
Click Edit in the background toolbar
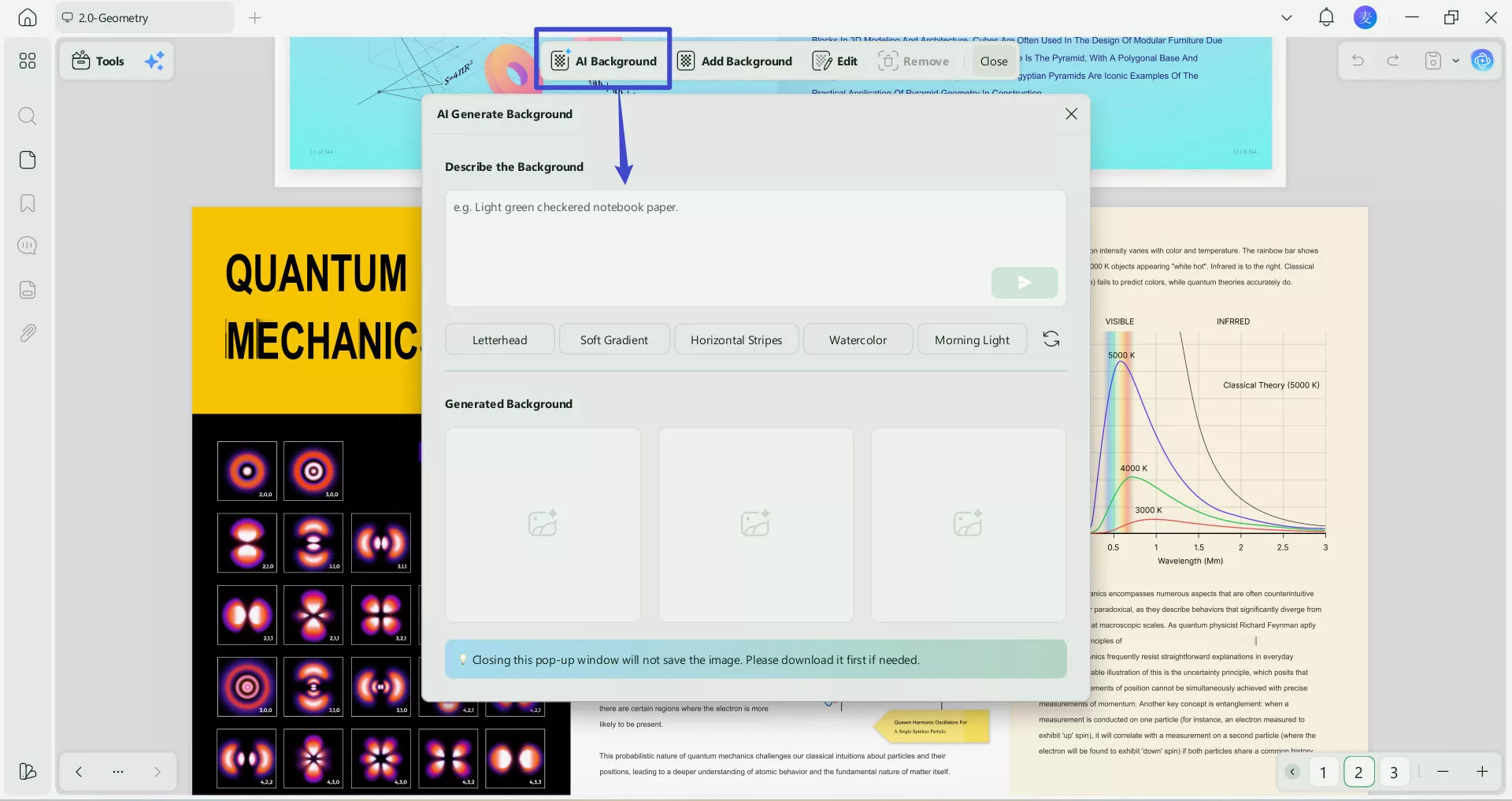[x=835, y=61]
